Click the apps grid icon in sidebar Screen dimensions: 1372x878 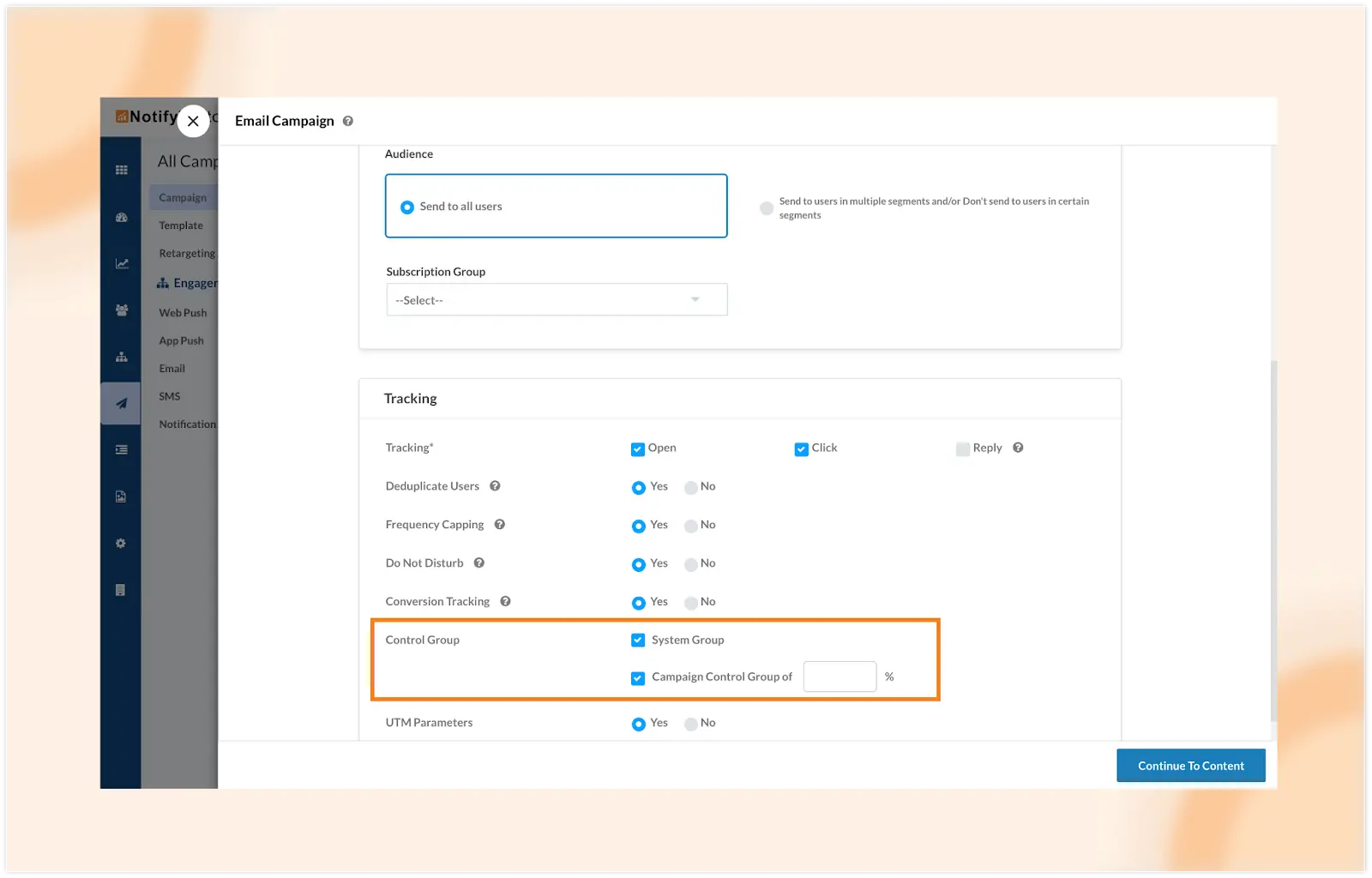coord(122,171)
